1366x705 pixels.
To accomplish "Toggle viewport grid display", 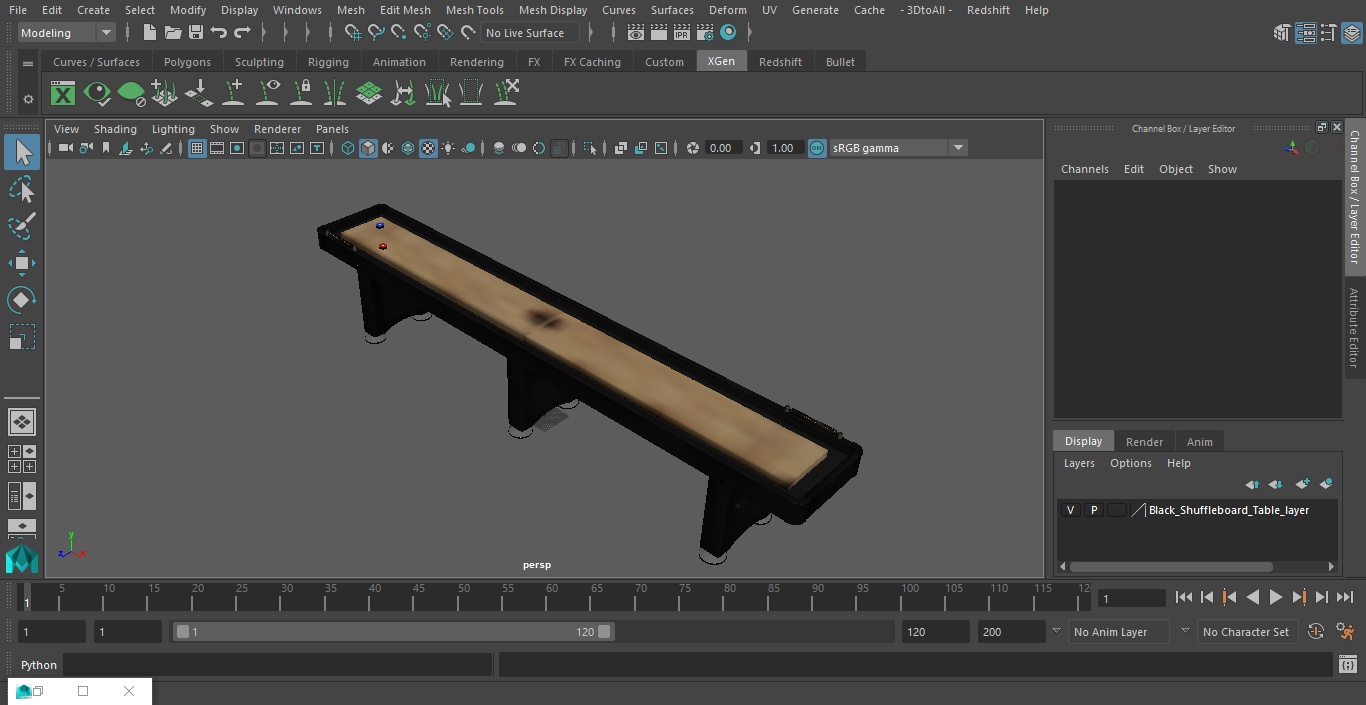I will pyautogui.click(x=197, y=148).
